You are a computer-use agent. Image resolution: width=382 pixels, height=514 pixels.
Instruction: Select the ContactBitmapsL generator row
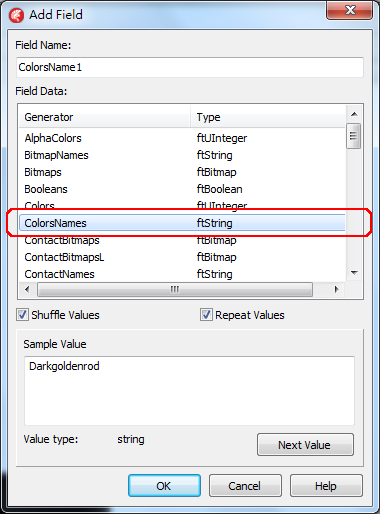coord(182,257)
